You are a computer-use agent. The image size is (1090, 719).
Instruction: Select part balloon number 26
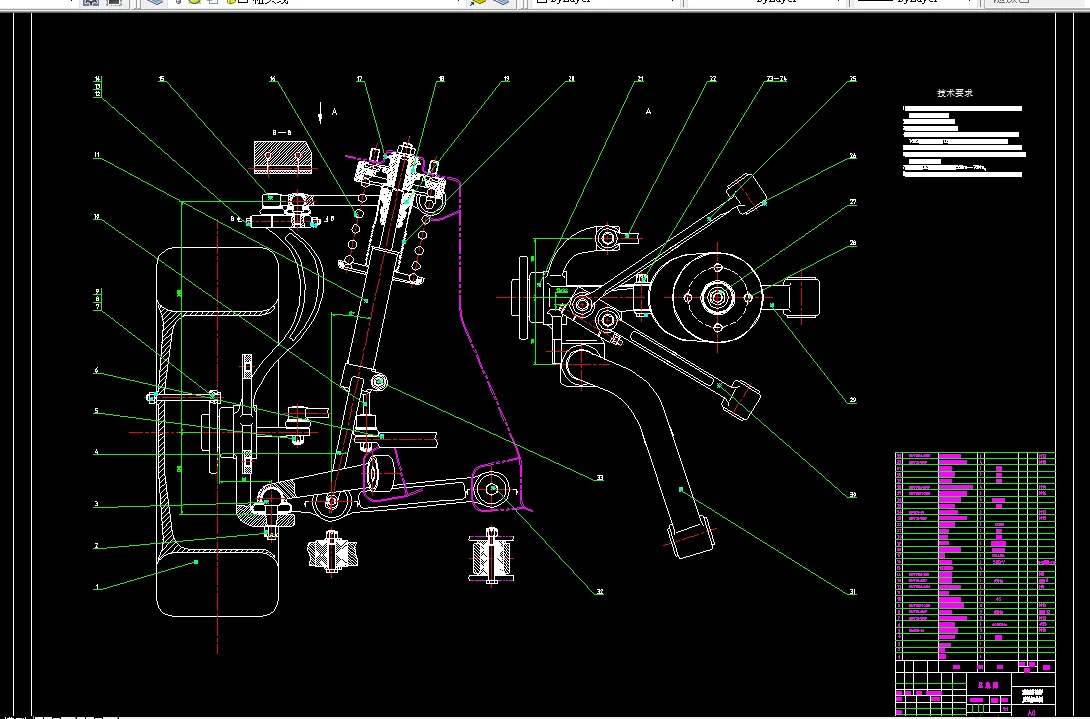coord(853,156)
